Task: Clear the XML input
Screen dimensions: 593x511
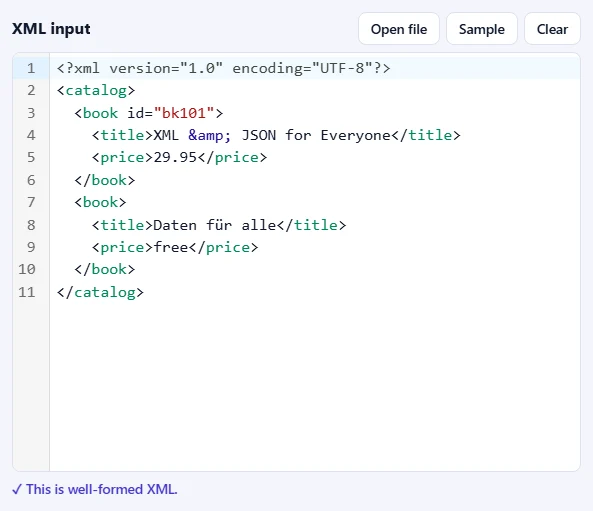Action: [x=552, y=29]
